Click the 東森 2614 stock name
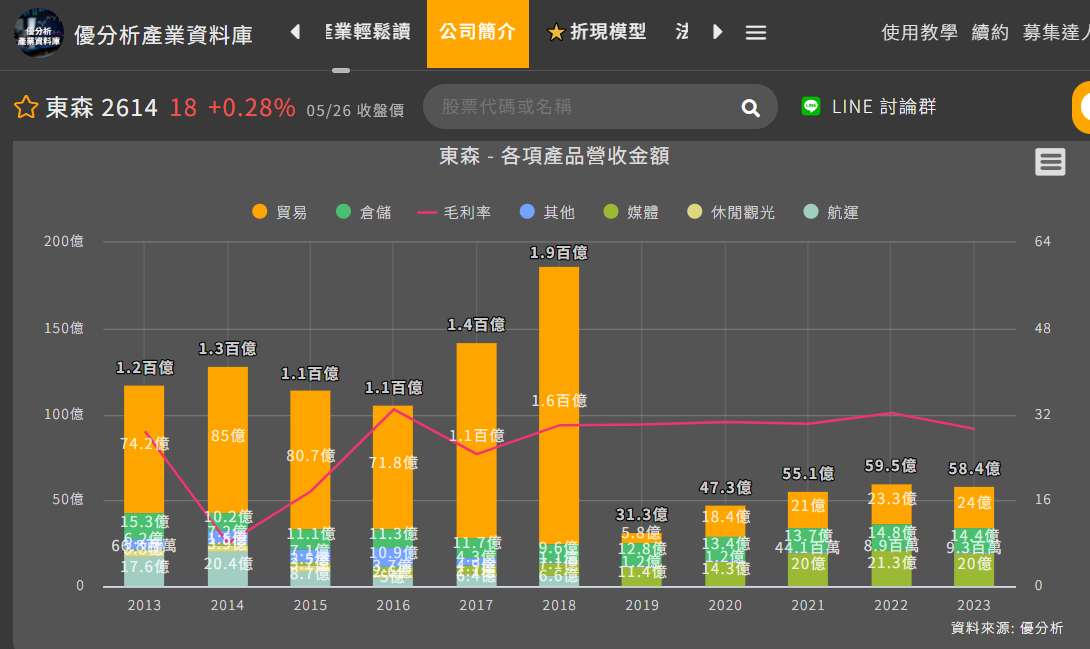Screen dimensions: 1090x649 (101, 108)
